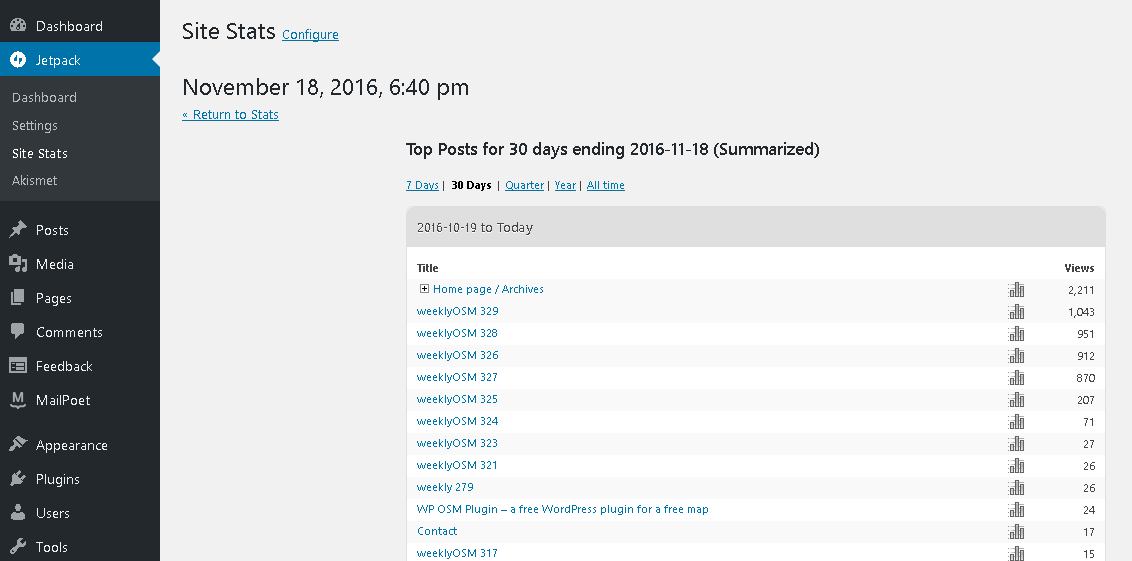The height and width of the screenshot is (561, 1132).
Task: Open Akismet in Jetpack submenu
Action: click(35, 181)
